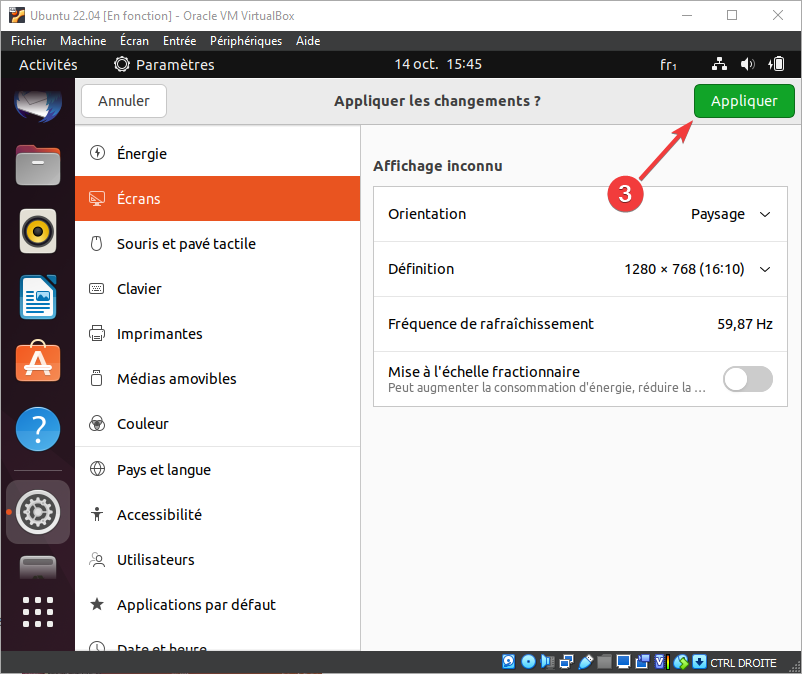
Task: Select Couleur in the settings sidebar
Action: [x=217, y=423]
